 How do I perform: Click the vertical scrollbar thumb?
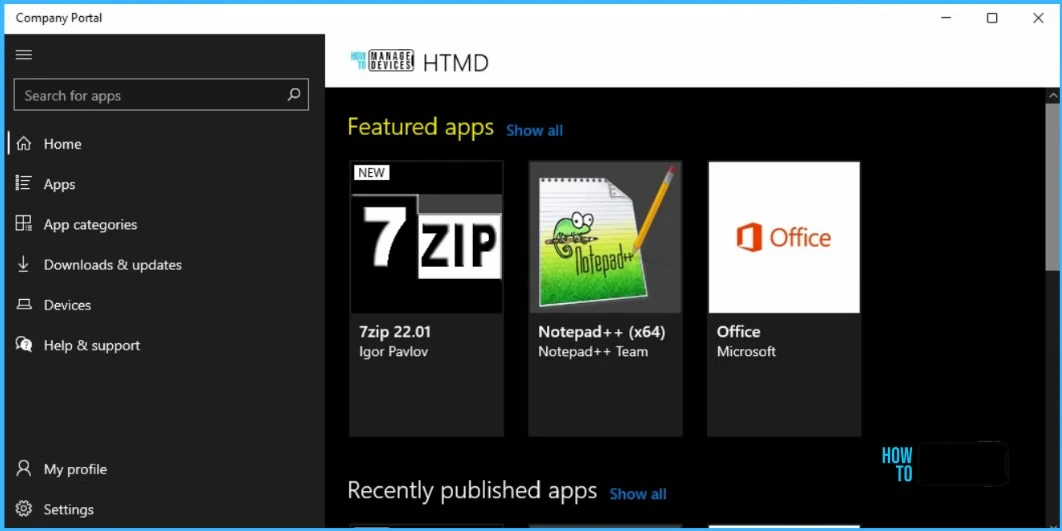click(1052, 186)
